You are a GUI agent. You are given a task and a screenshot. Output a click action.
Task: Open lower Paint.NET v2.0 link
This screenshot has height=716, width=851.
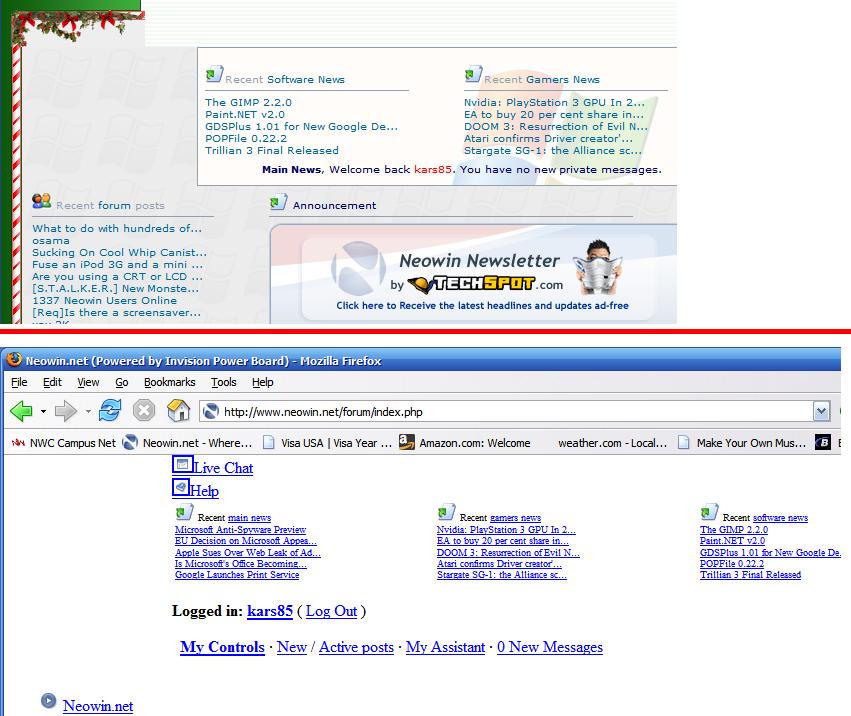(732, 541)
